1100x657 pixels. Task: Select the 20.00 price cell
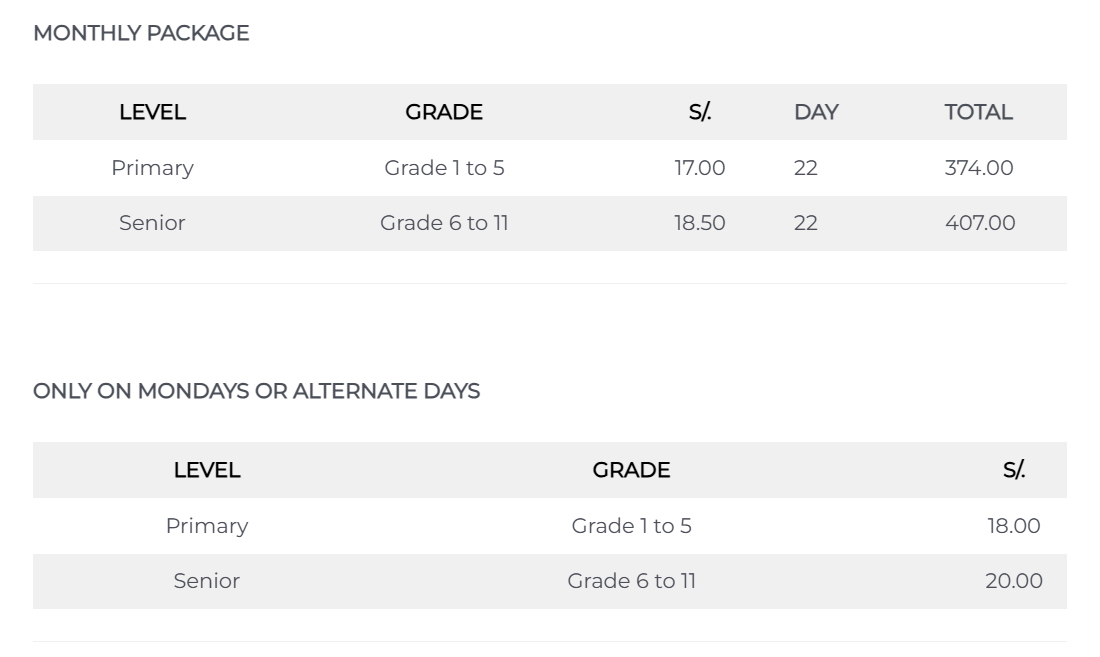[1014, 581]
